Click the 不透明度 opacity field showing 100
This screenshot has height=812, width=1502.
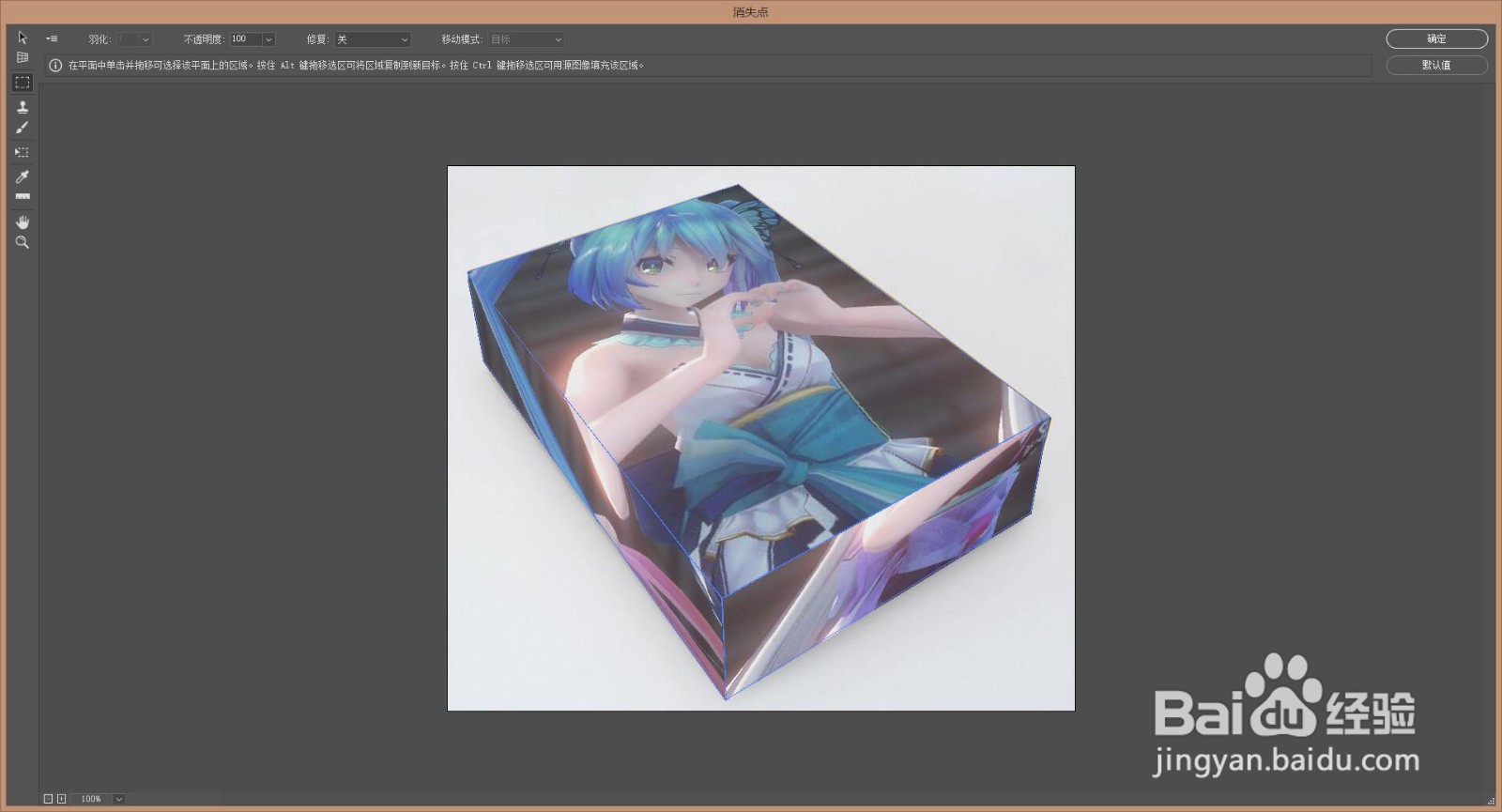tap(246, 39)
